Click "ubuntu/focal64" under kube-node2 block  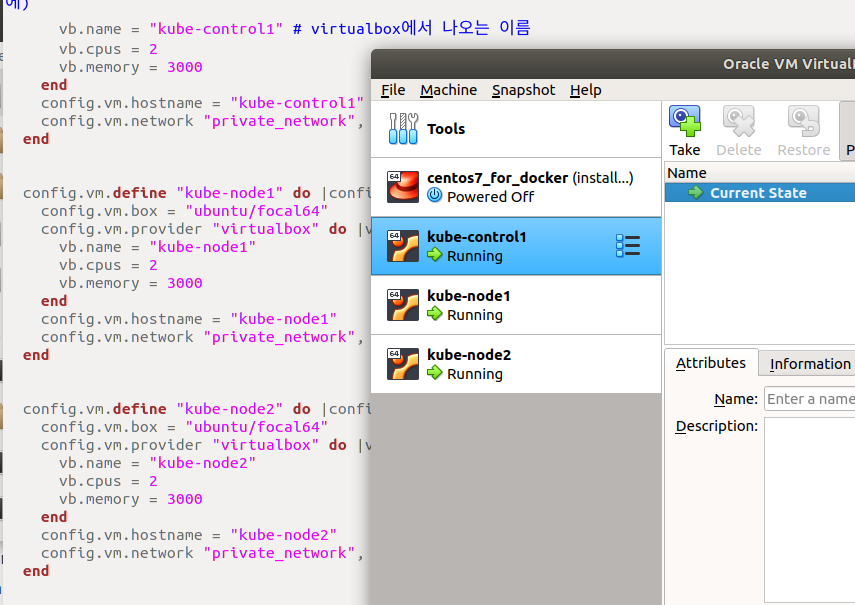[256, 427]
